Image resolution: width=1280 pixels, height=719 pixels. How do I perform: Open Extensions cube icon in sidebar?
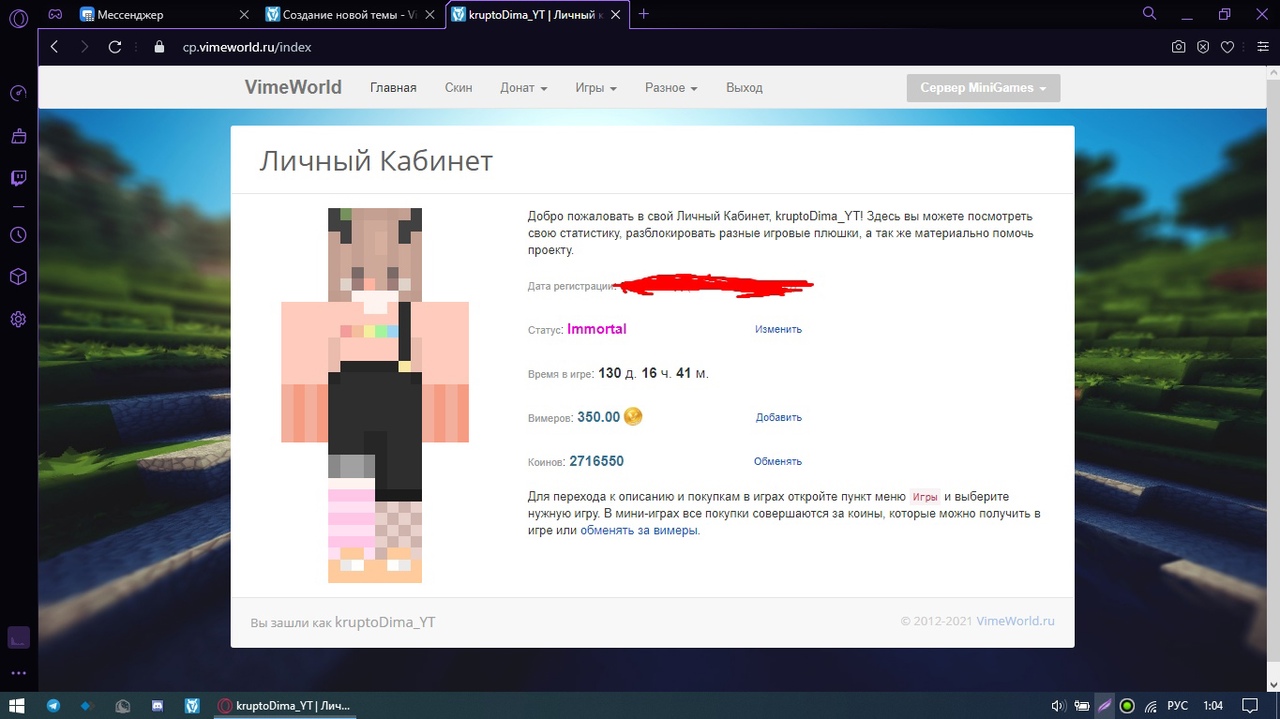tap(18, 277)
